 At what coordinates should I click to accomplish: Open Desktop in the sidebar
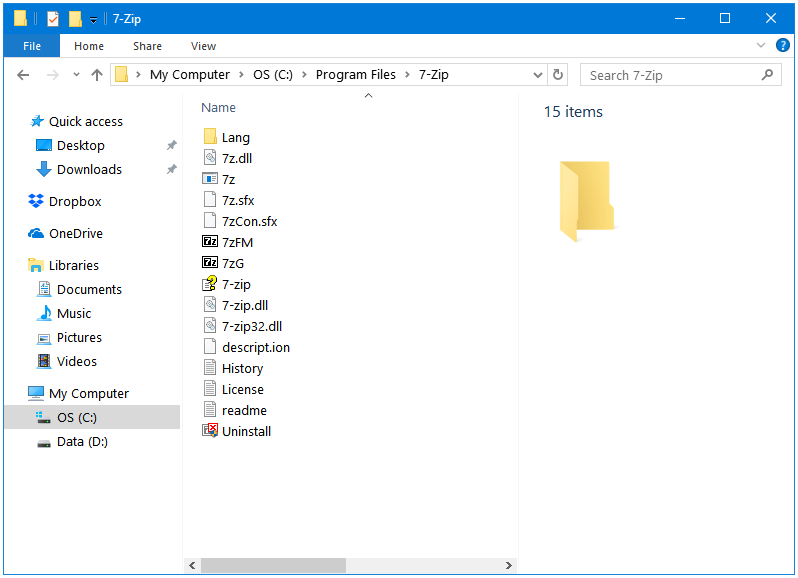coord(71,146)
